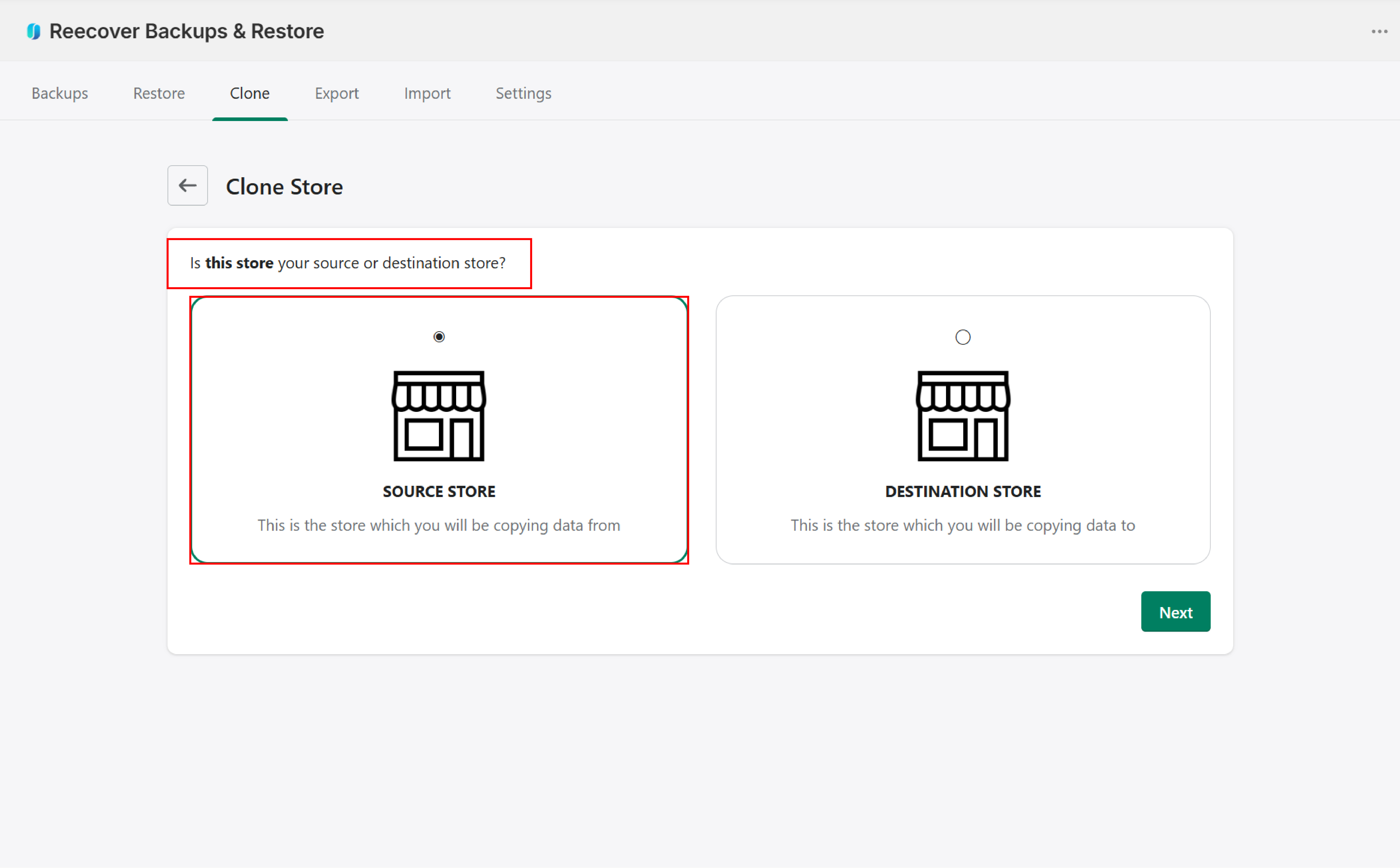Click the 'Is this store your source' question

coord(347,263)
